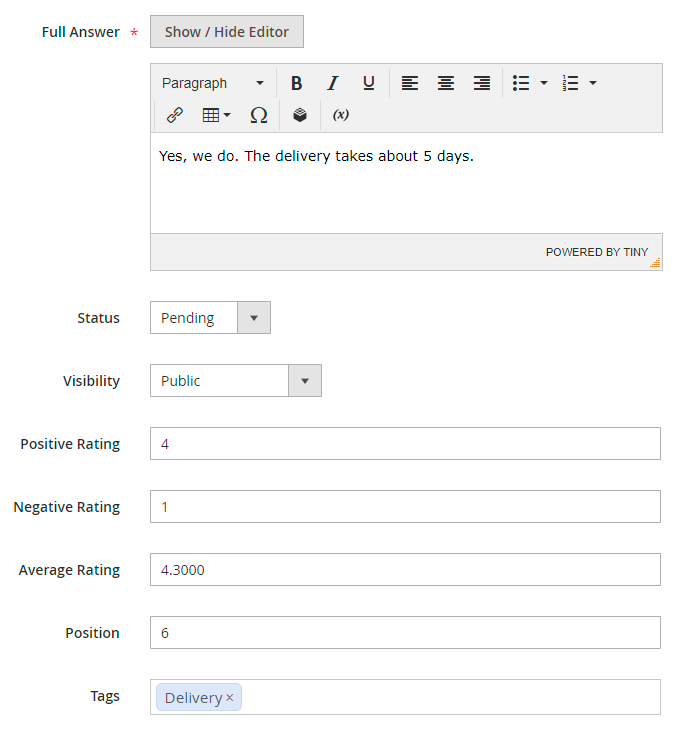Align text right in editor
685x729 pixels.
[x=482, y=83]
